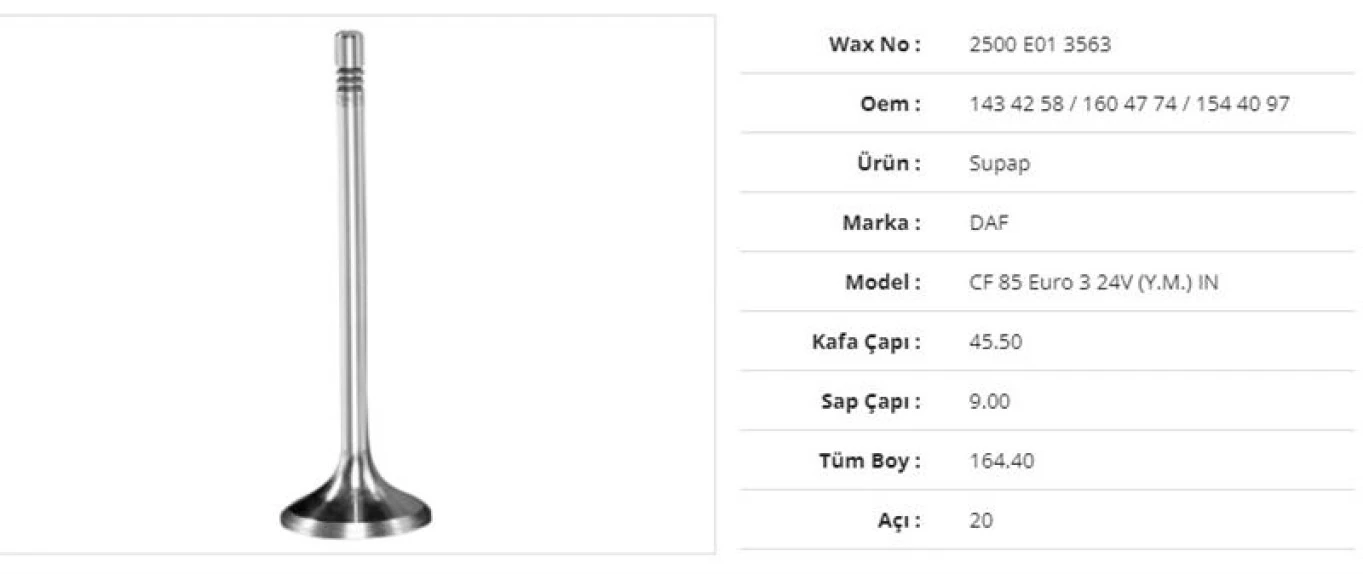Viewport: 1363px width, 574px height.
Task: Click the OEM numbers 143 42 58 value
Action: 1129,103
